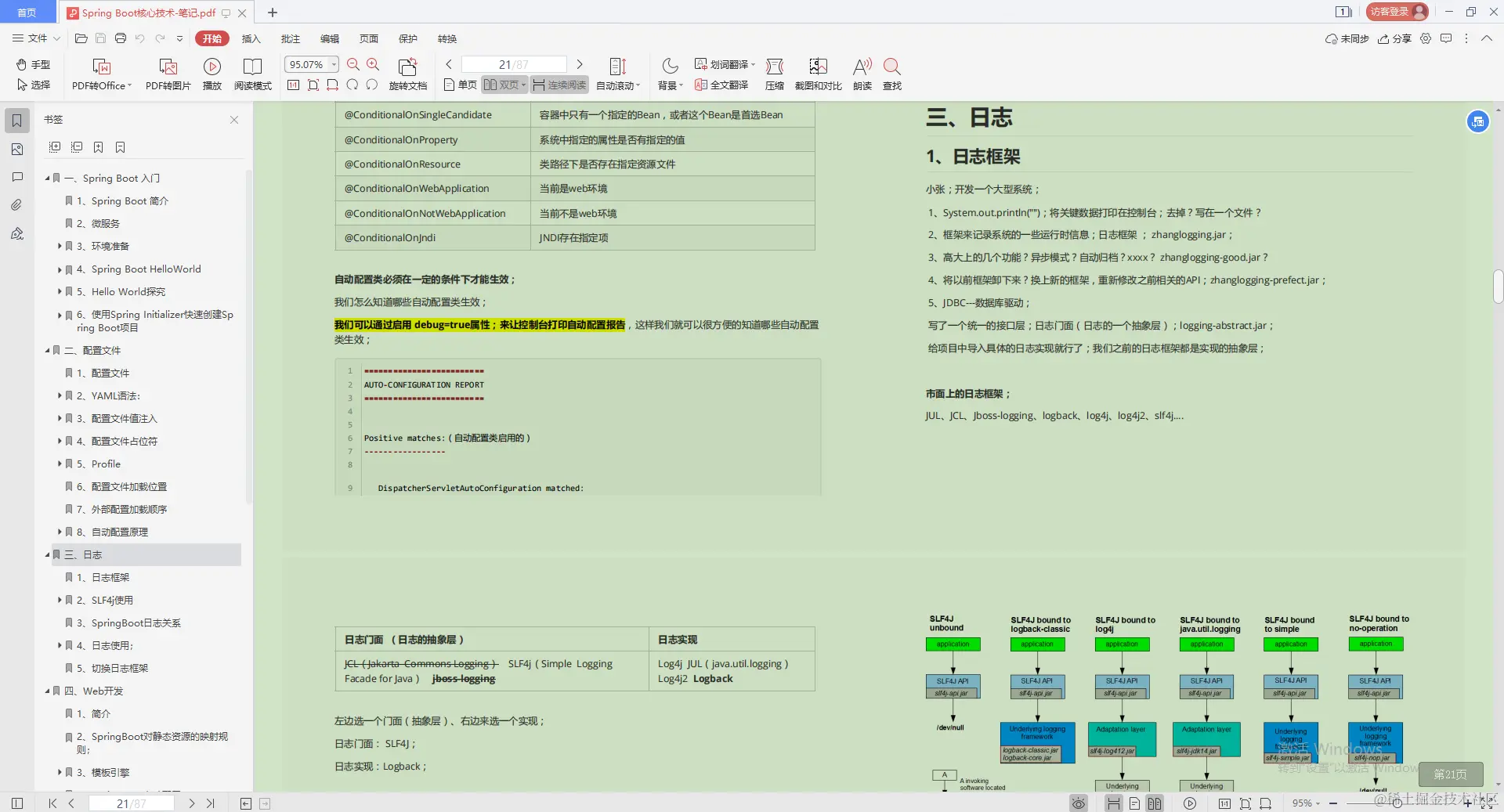1504x812 pixels.
Task: Open the comments panel in left sidebar
Action: point(17,177)
